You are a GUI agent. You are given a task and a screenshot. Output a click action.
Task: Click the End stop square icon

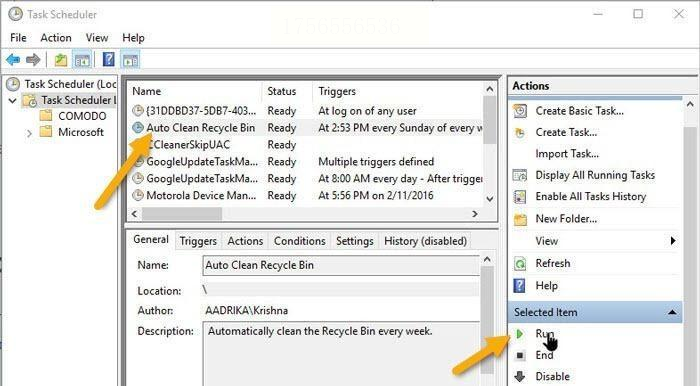click(x=520, y=355)
